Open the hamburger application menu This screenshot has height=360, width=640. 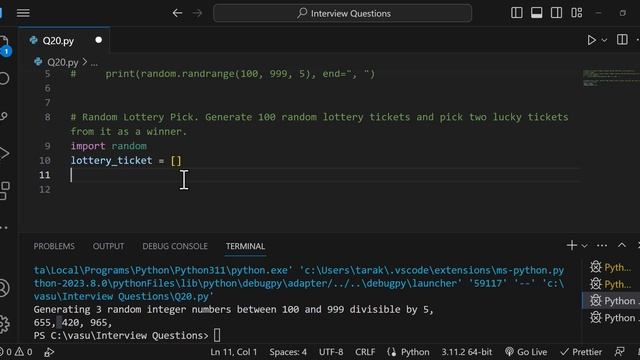(x=23, y=13)
